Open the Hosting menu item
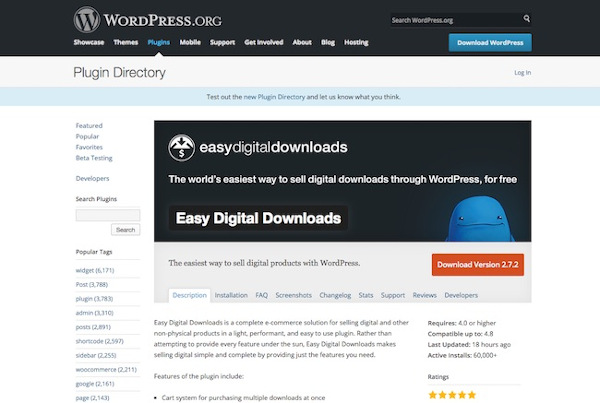Viewport: 600px width, 403px height. [356, 42]
